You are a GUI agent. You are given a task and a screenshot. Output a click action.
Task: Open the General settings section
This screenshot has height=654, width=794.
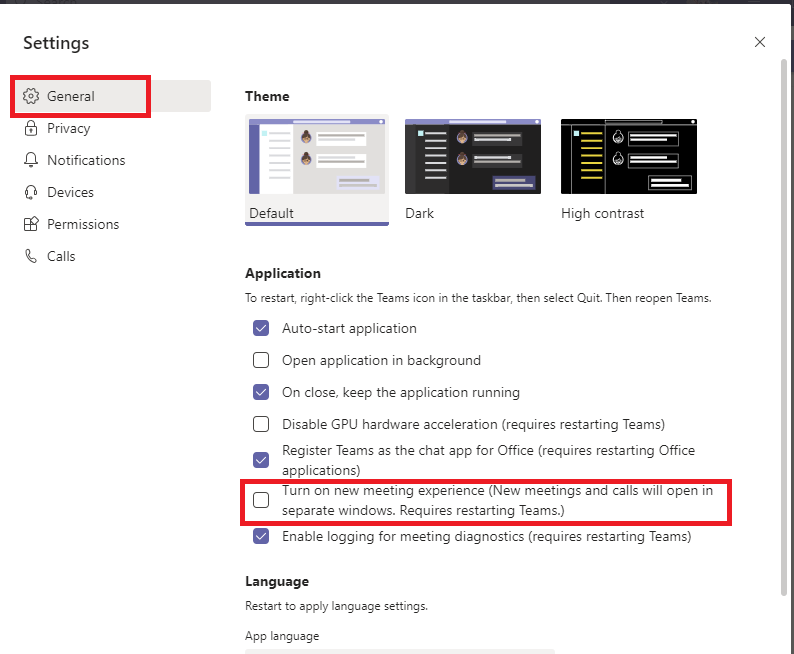pos(111,96)
